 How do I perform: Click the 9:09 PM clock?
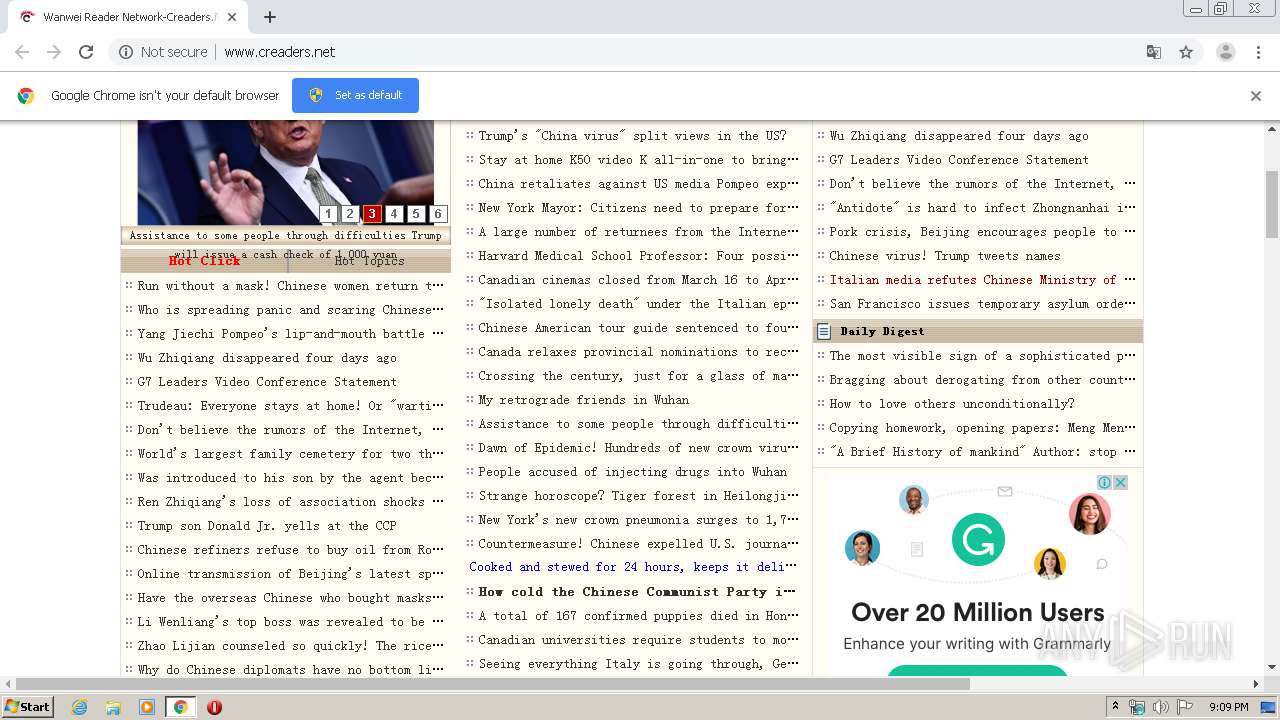(1228, 707)
